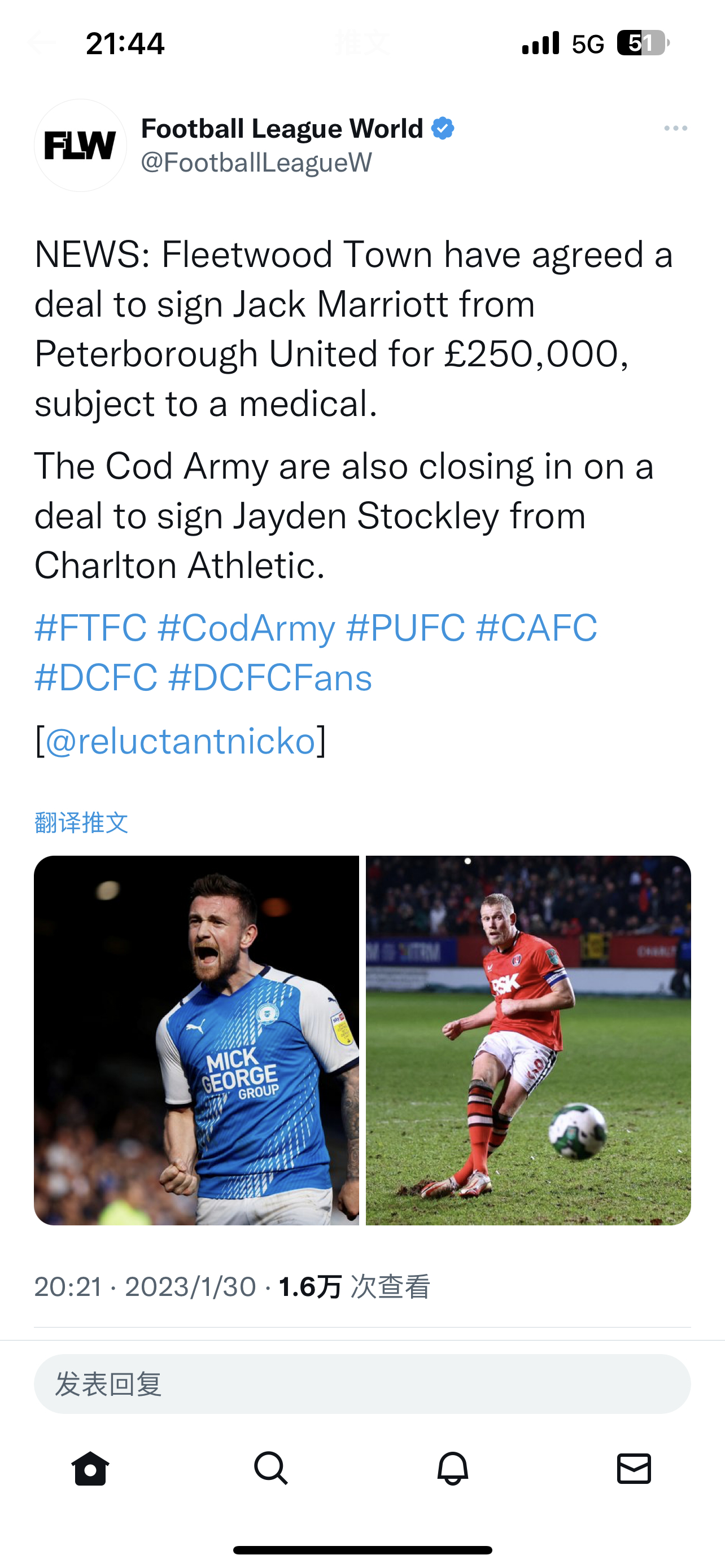The height and width of the screenshot is (1568, 725).
Task: Tap 翻译推文 to translate the tweet
Action: (x=81, y=822)
